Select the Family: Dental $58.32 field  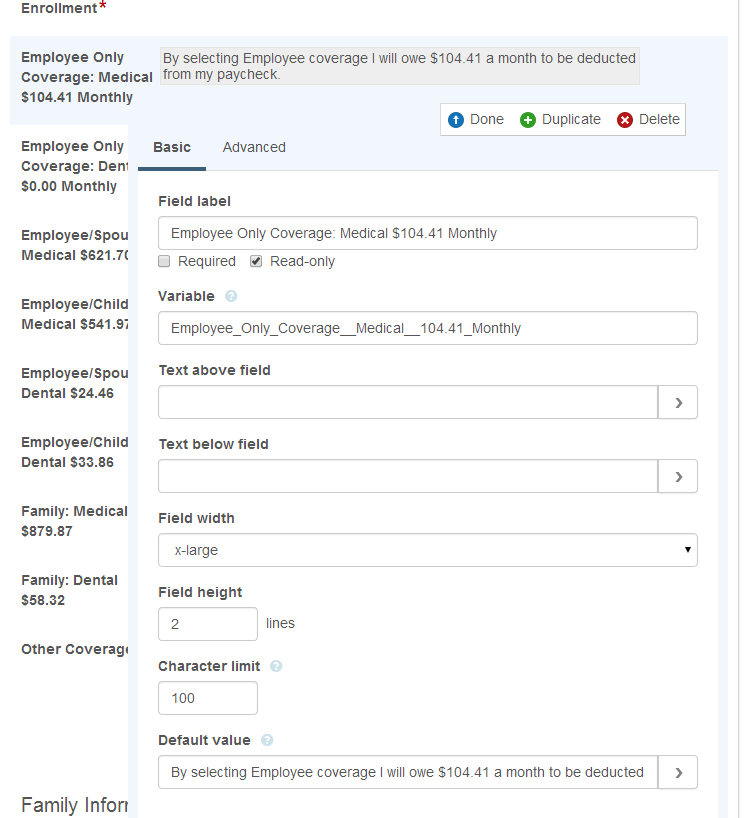click(69, 589)
